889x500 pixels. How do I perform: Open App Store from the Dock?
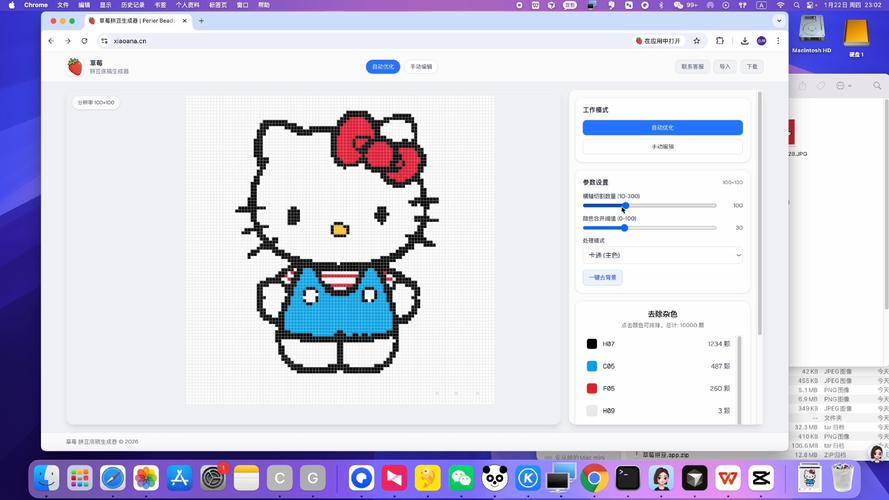point(180,478)
